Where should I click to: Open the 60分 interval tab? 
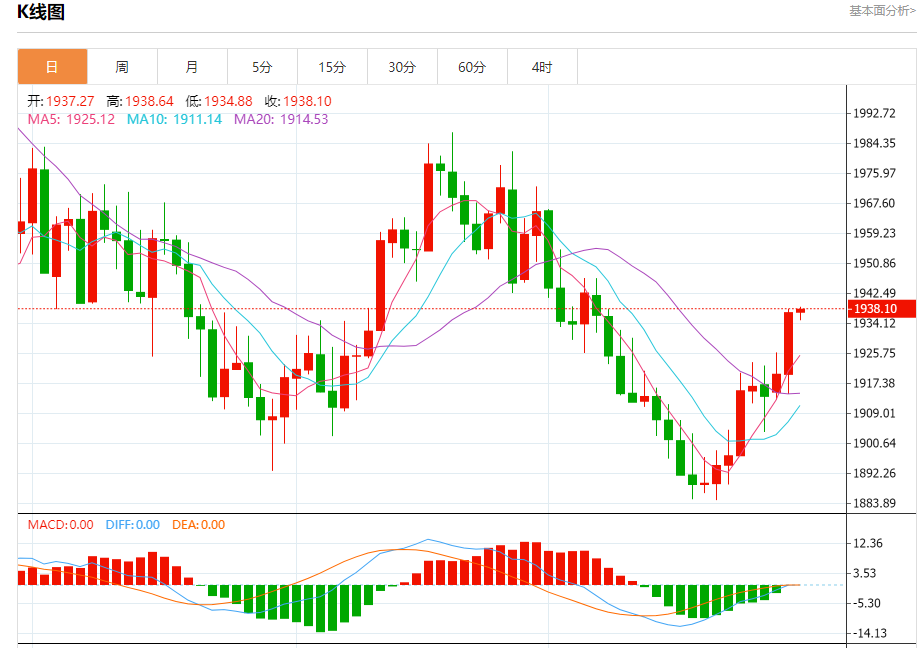pyautogui.click(x=472, y=67)
